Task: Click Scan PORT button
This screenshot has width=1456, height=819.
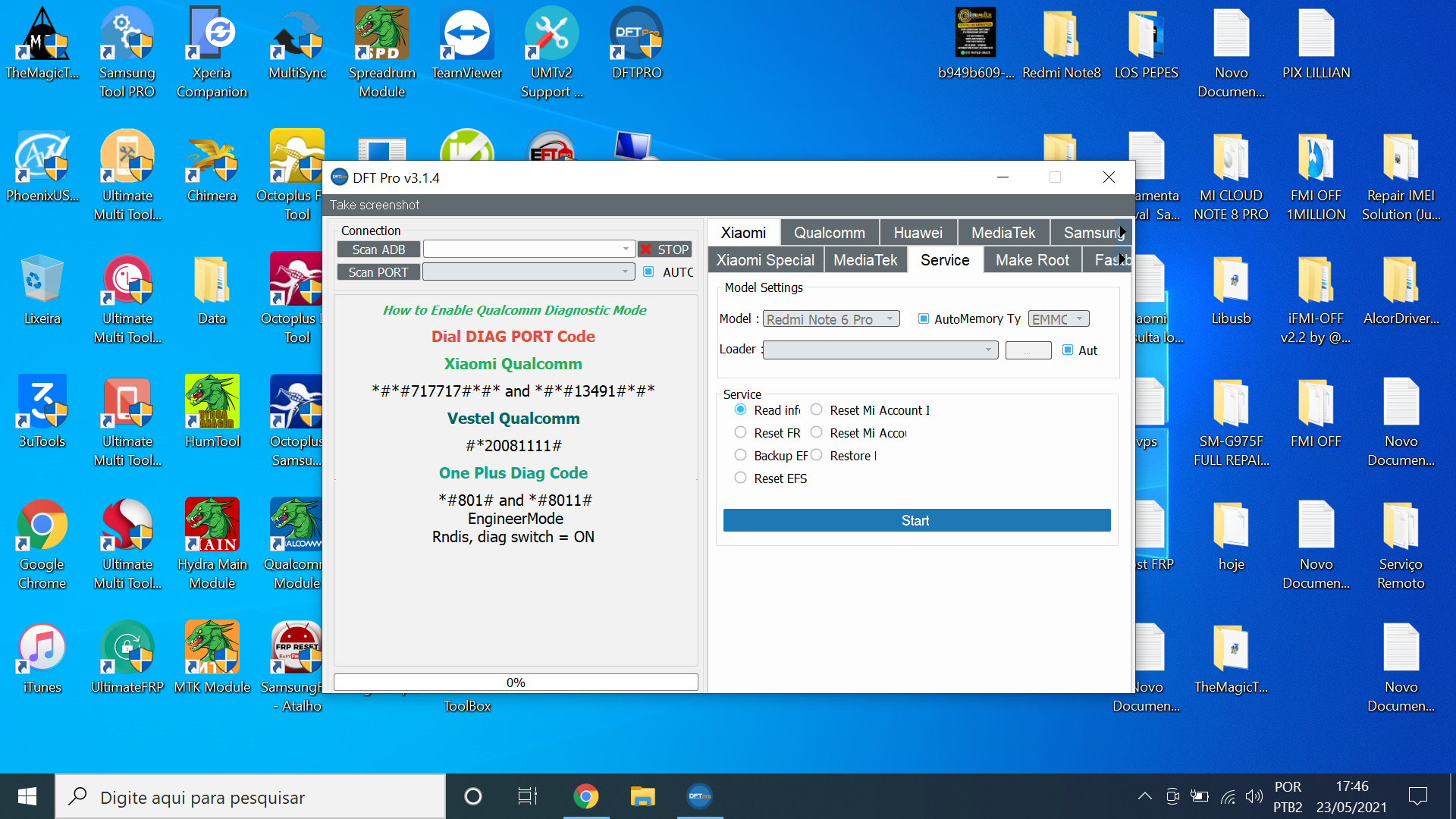Action: click(x=378, y=272)
